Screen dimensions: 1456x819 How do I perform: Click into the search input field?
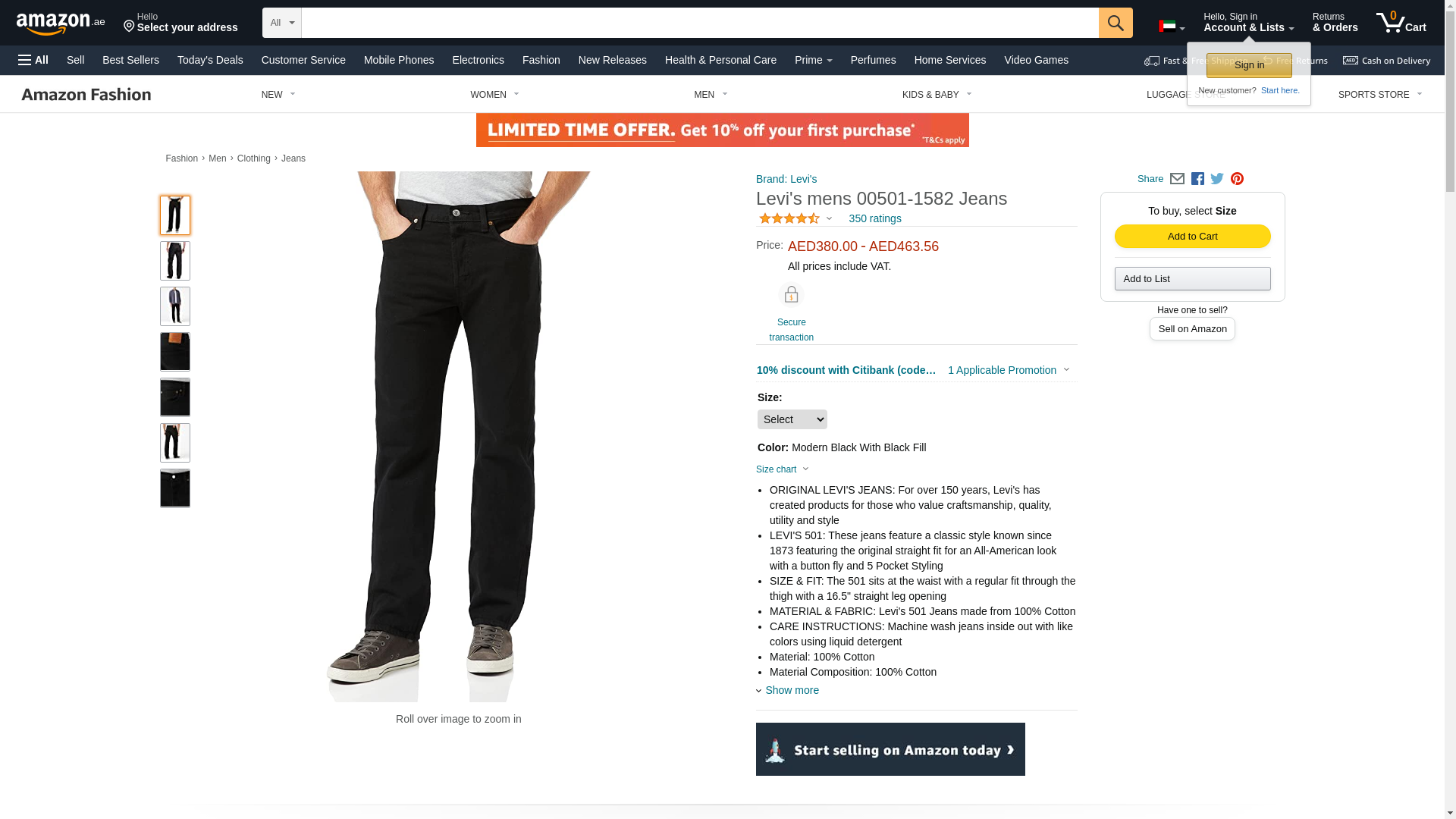(699, 23)
